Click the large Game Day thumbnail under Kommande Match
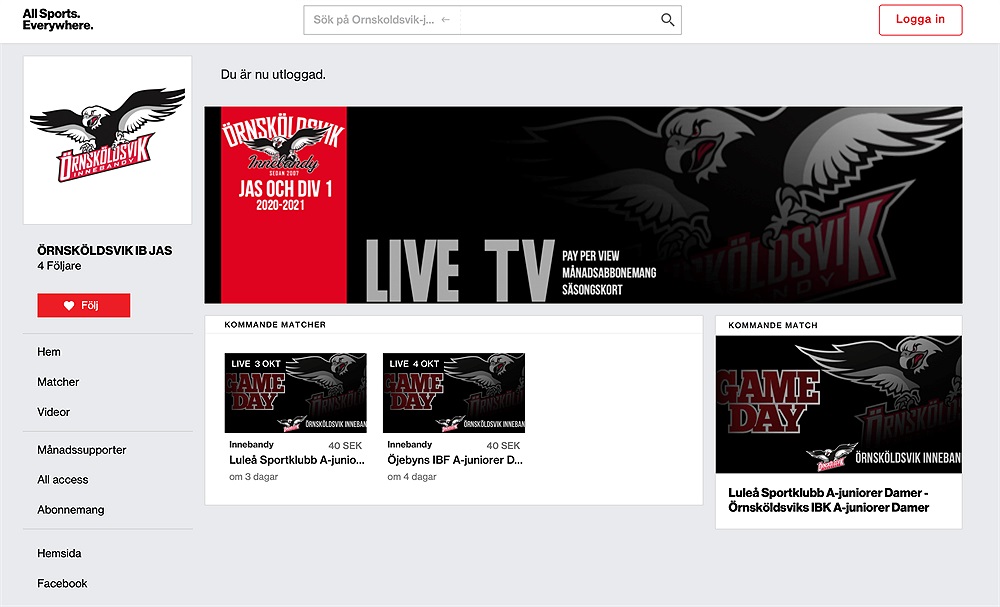1000x607 pixels. tap(839, 404)
